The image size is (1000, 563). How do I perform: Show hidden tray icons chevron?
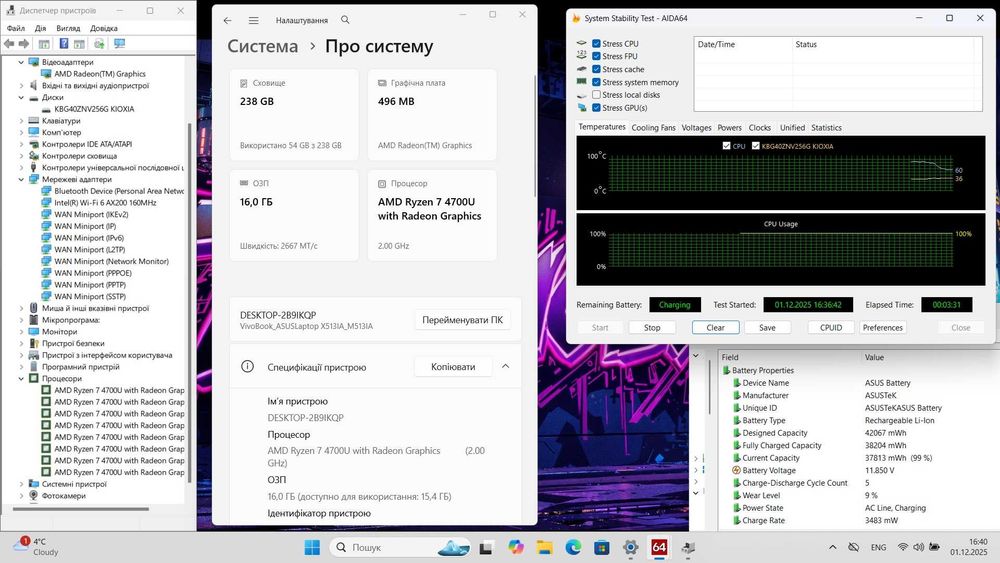click(832, 547)
